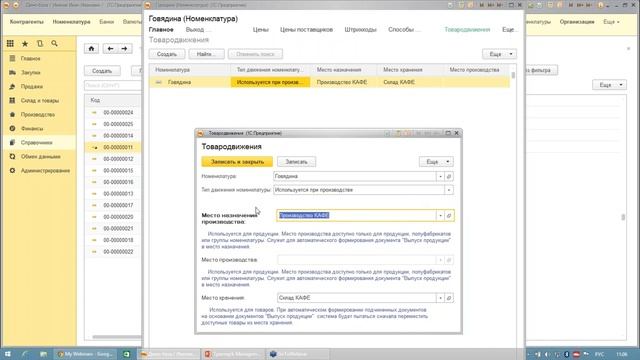Open history icon in sidebar toolbar
Image resolution: width=640 pixels, height=360 pixels.
(40, 43)
